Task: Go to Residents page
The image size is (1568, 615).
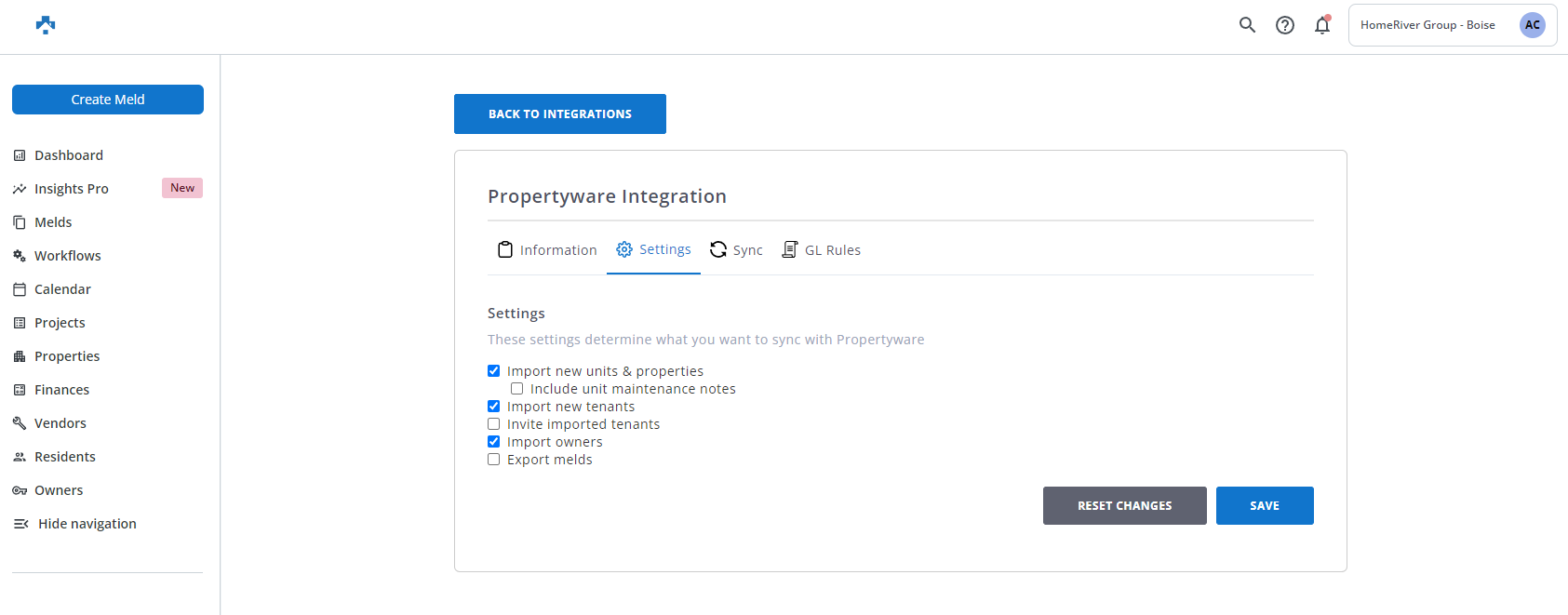Action: pyautogui.click(x=65, y=457)
